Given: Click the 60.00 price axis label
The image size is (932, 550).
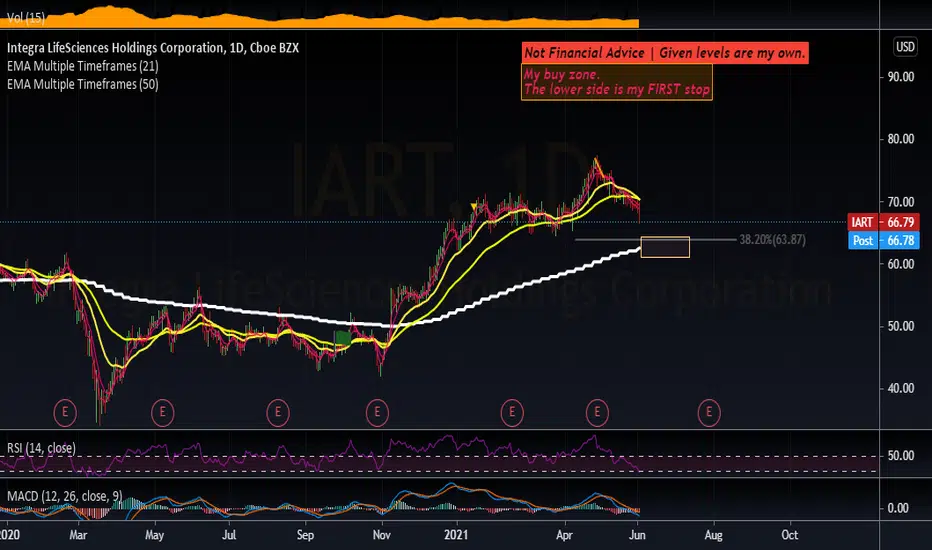Looking at the screenshot, I should [900, 264].
